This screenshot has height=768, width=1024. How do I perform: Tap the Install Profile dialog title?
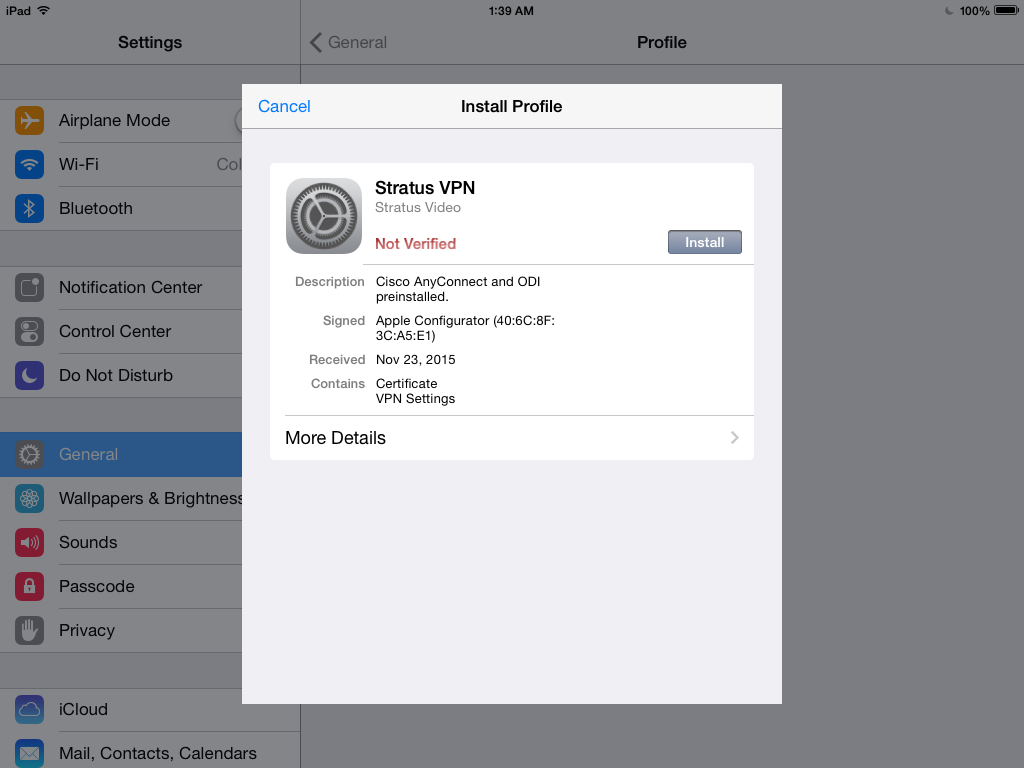tap(511, 106)
